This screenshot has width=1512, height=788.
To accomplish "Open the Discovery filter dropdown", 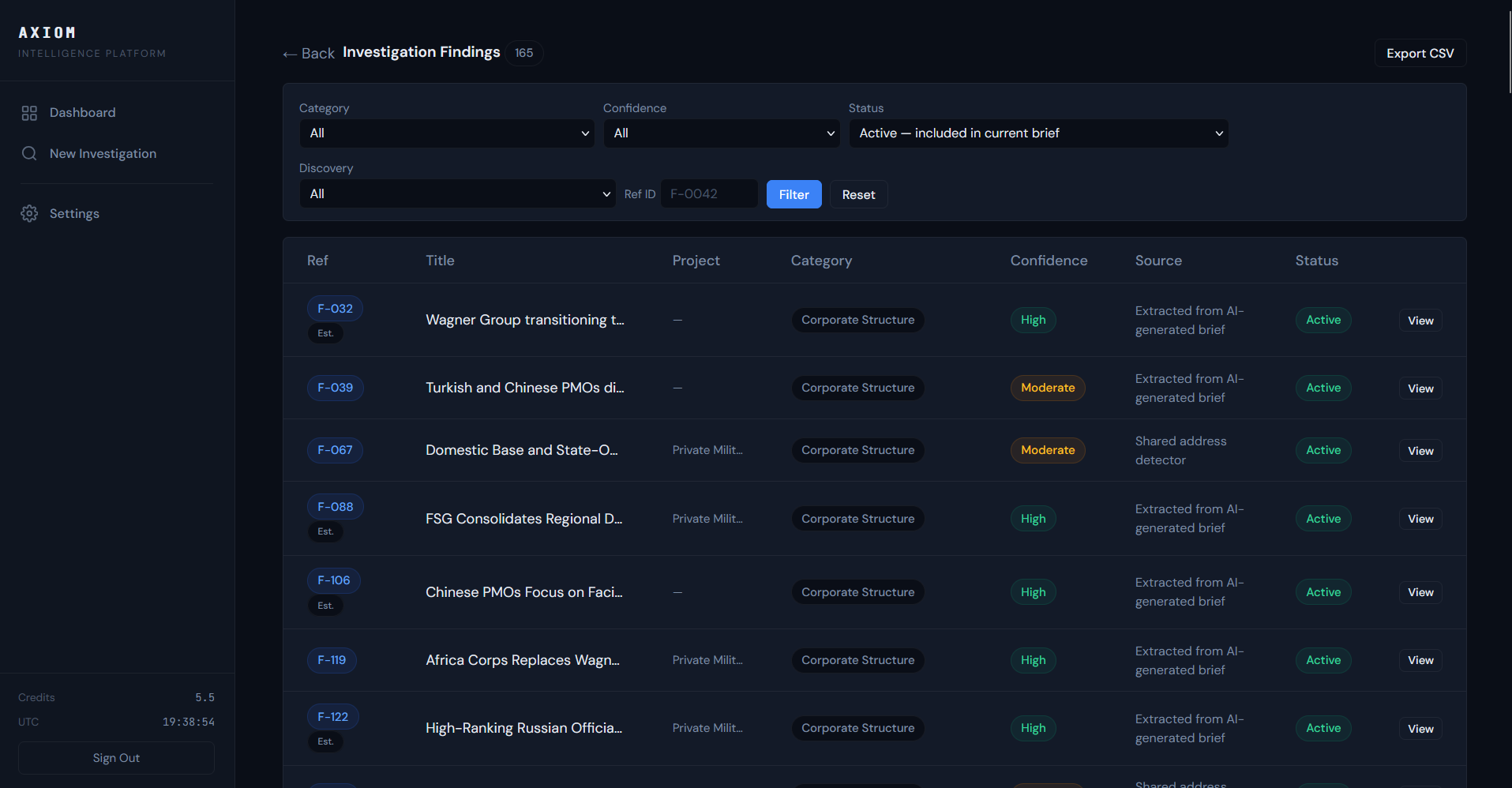I will click(457, 194).
